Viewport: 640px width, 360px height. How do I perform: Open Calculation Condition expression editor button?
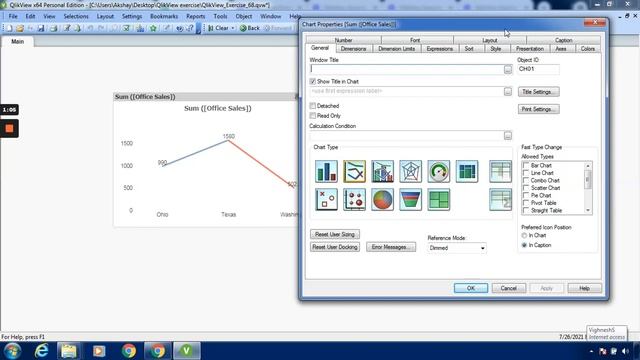tap(507, 136)
